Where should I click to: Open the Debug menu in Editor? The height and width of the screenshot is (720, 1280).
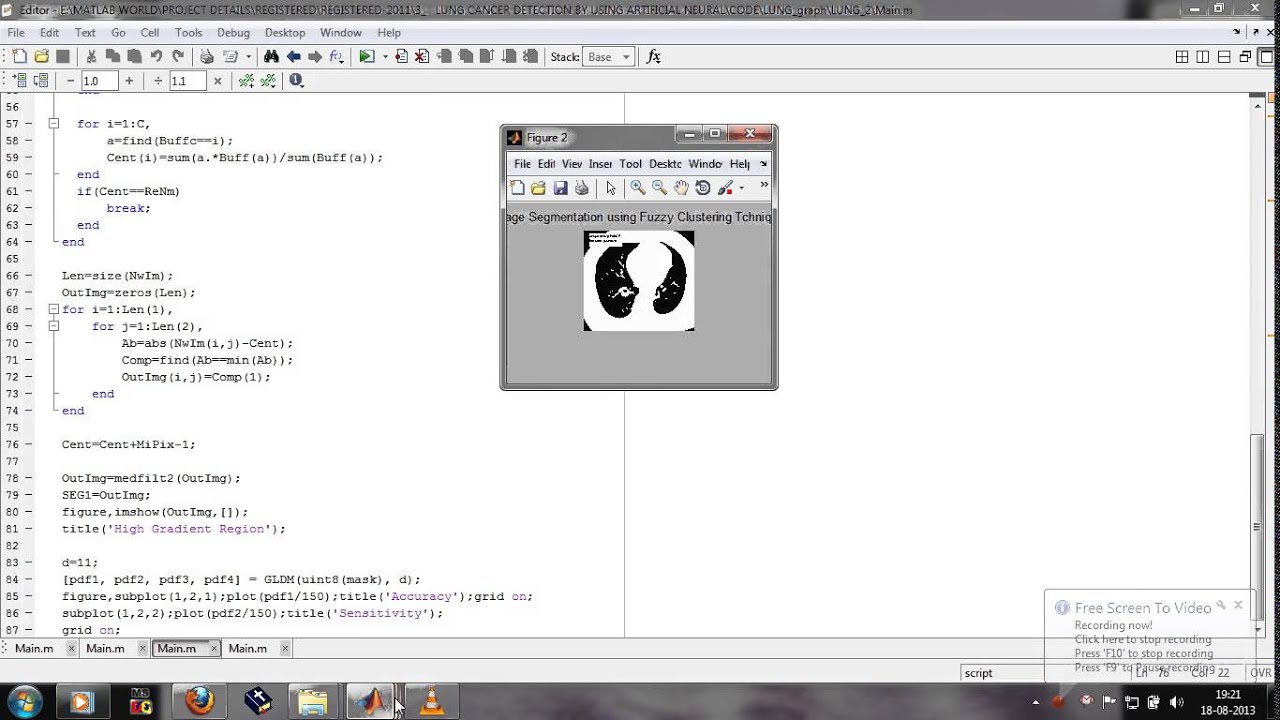(x=233, y=33)
